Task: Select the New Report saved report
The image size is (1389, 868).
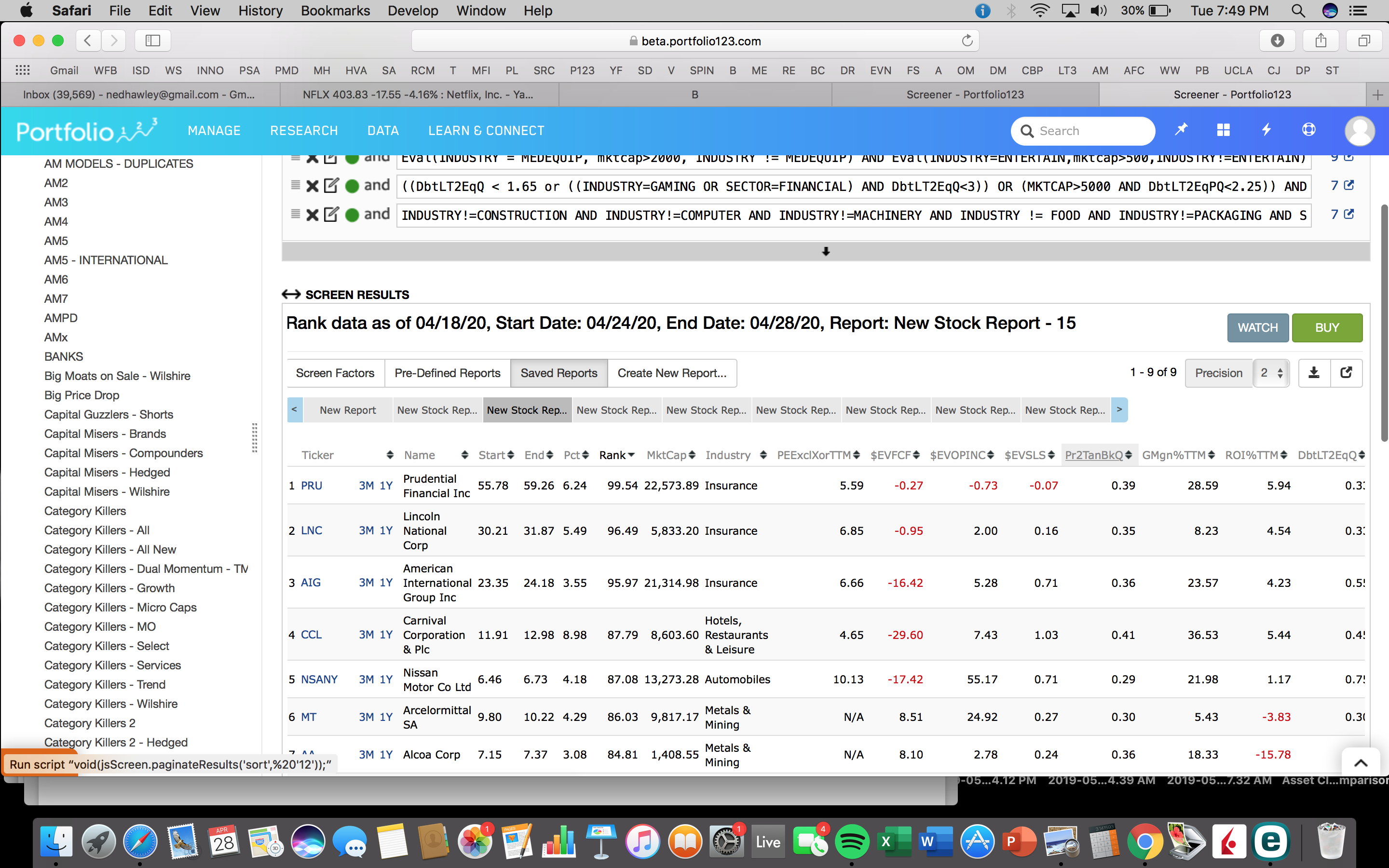Action: (x=348, y=410)
